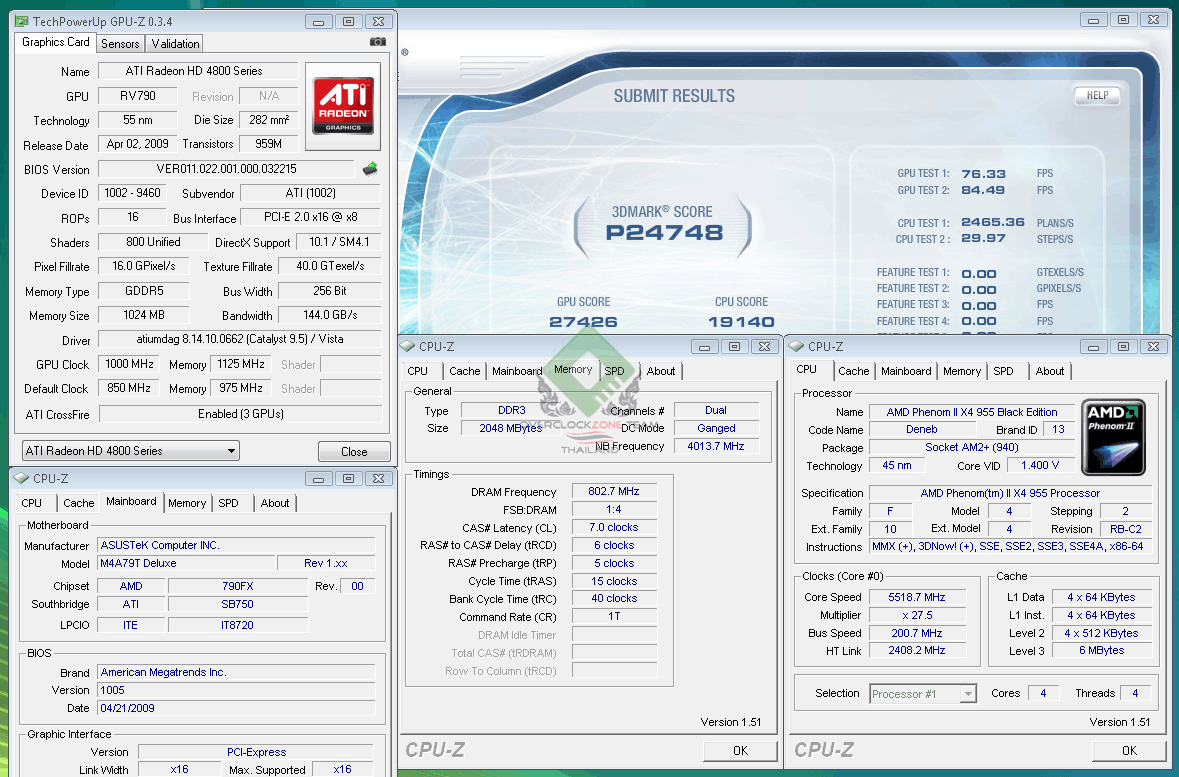
Task: Click the AMD Phenom II X4 955 Black Edition name
Action: (x=971, y=412)
